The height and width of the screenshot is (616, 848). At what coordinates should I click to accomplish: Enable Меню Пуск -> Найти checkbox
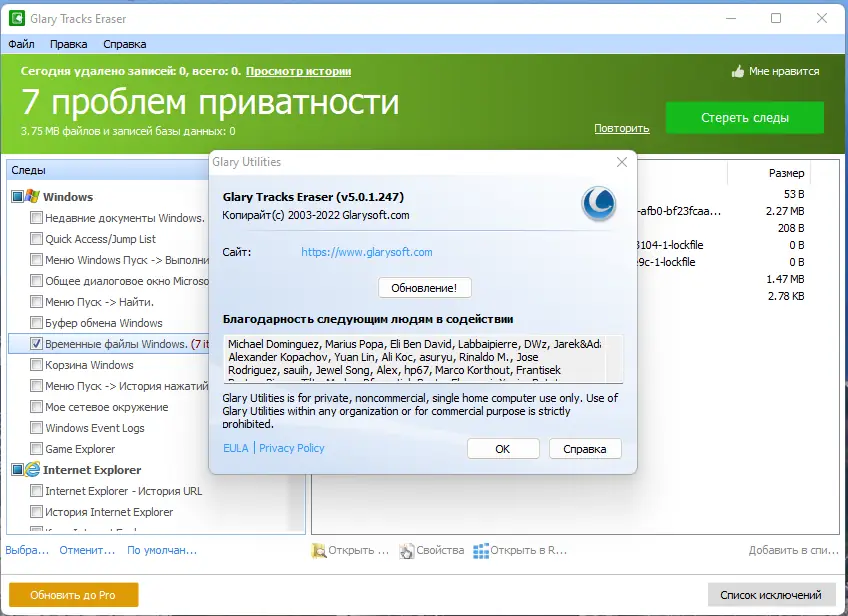click(x=36, y=302)
